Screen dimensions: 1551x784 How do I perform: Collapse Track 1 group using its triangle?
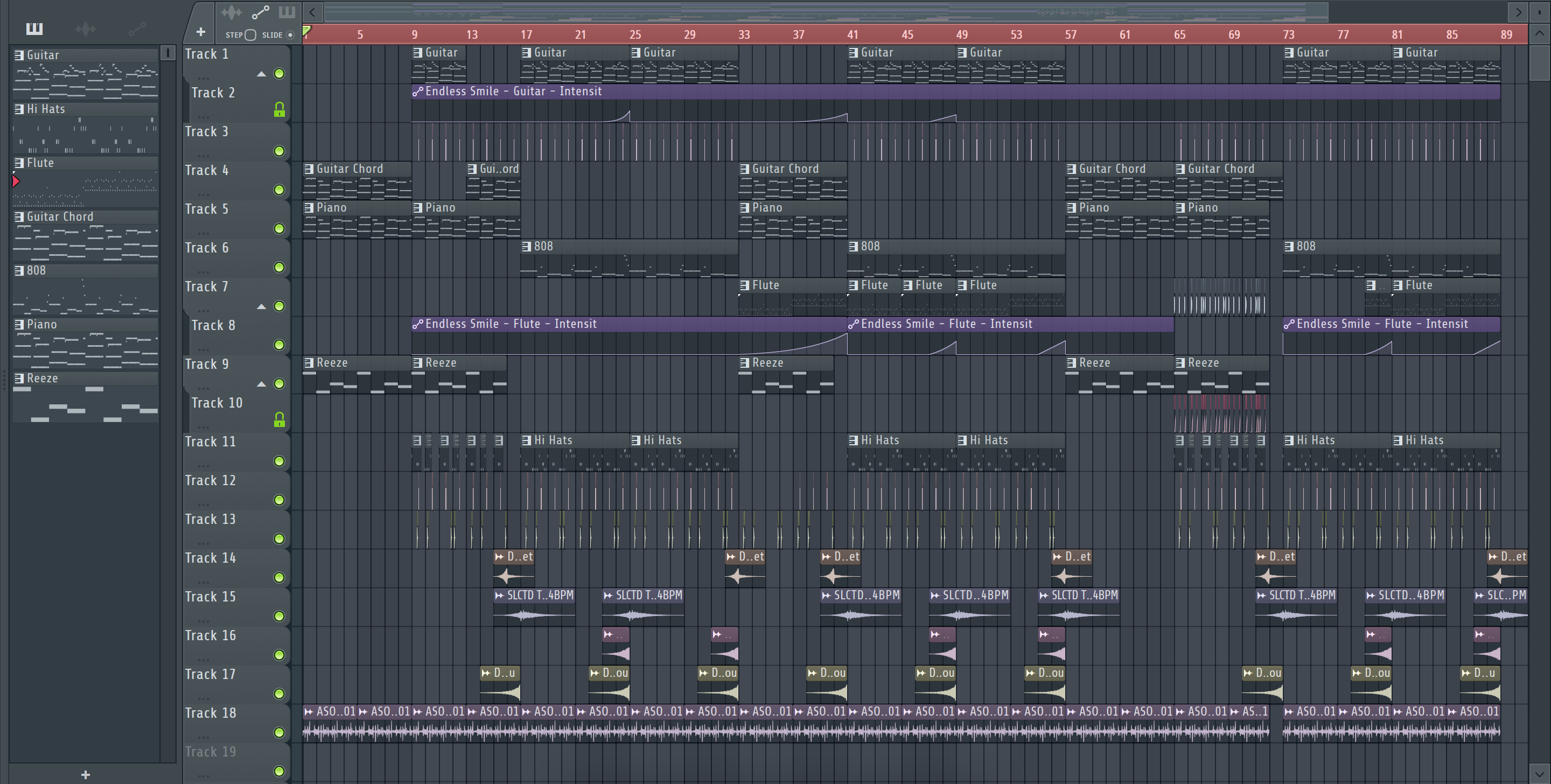click(261, 74)
